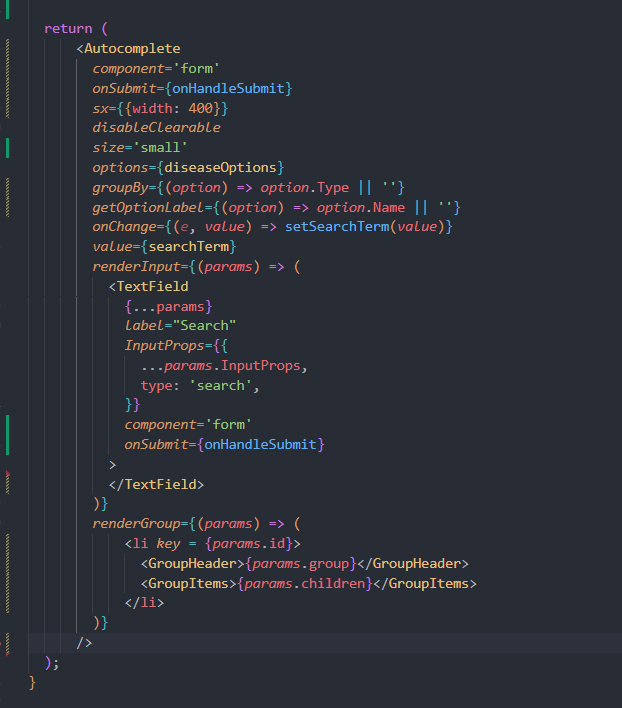
Task: Select the 'search' string after type:
Action: [220, 386]
